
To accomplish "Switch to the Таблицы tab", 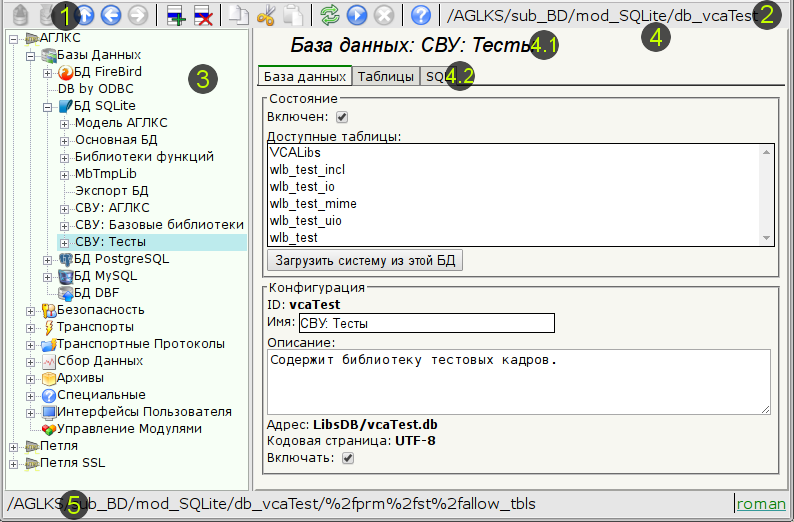I will coord(386,77).
